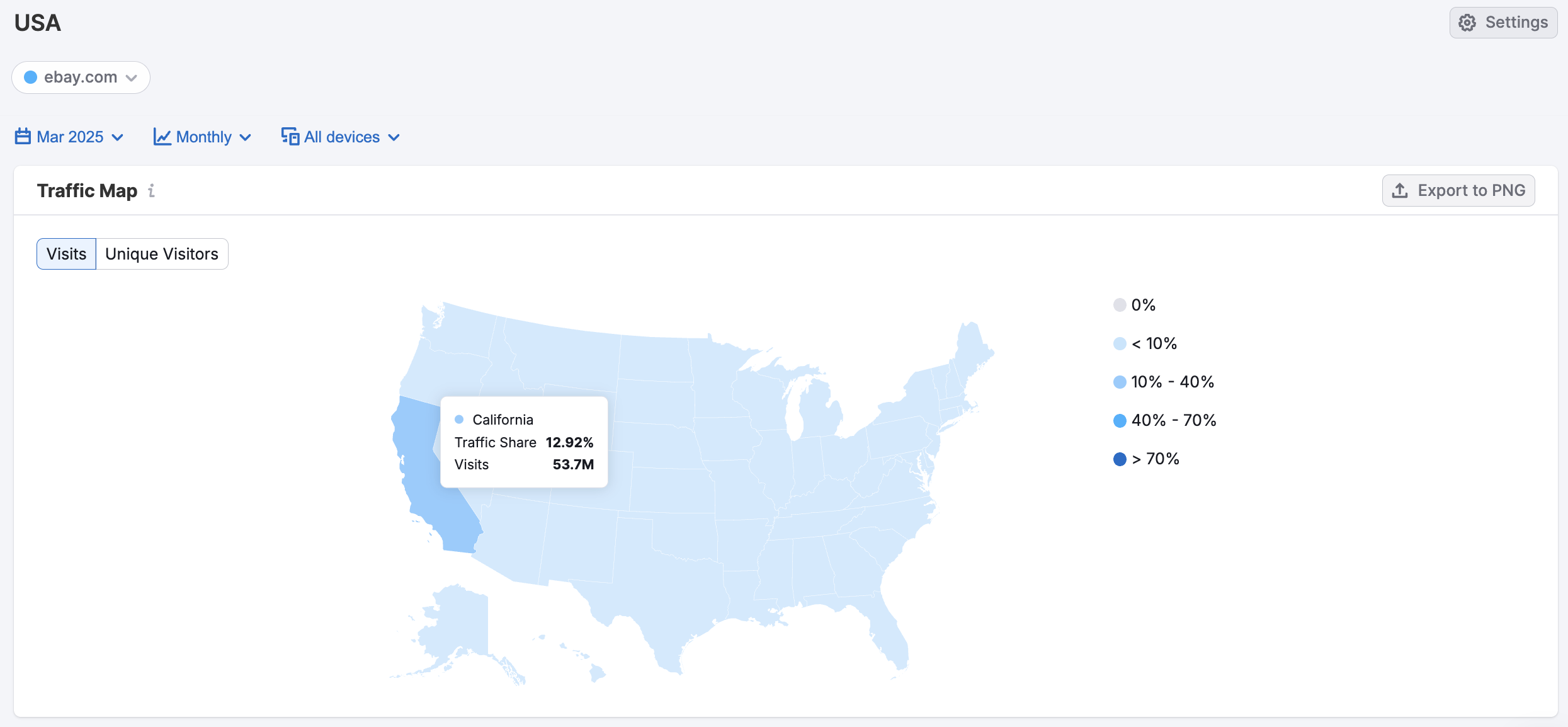Click the info icon next to Traffic Map

tap(151, 190)
